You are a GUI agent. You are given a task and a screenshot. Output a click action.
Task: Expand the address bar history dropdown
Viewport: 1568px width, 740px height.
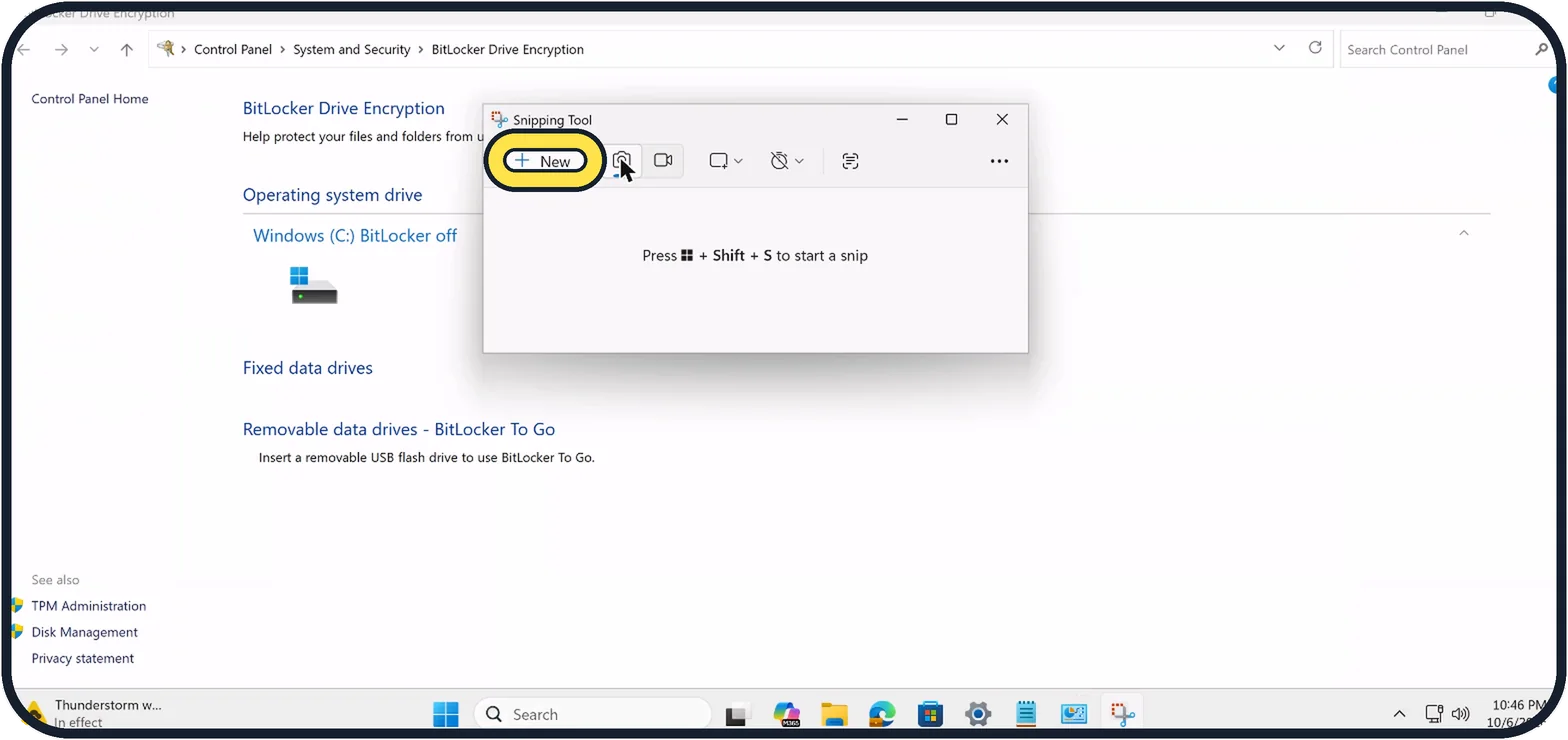point(1279,49)
